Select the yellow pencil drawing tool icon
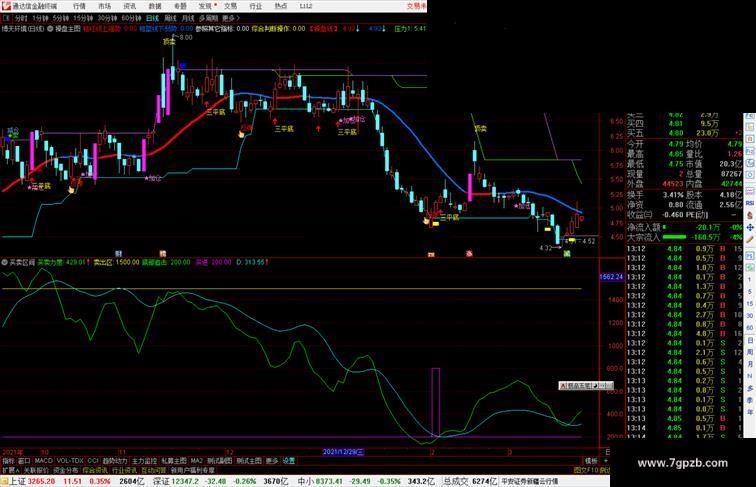 click(x=750, y=240)
